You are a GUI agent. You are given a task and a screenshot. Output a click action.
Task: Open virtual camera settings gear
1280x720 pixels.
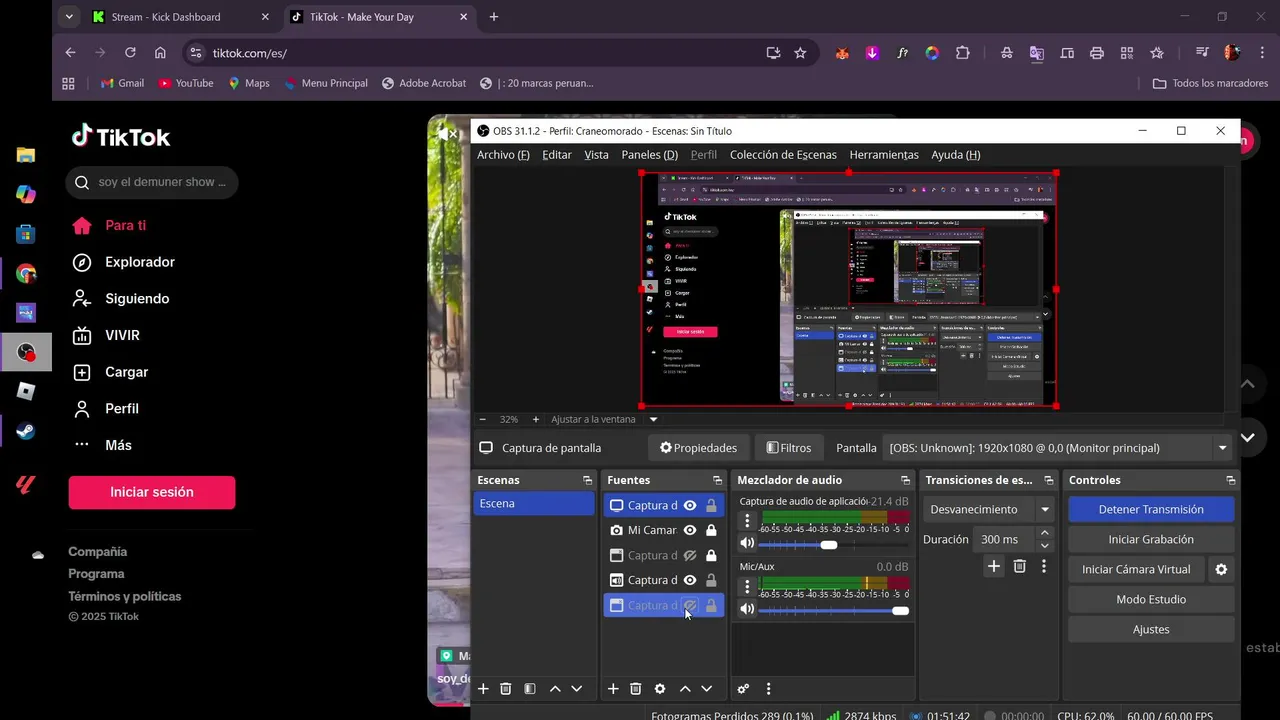(1221, 569)
